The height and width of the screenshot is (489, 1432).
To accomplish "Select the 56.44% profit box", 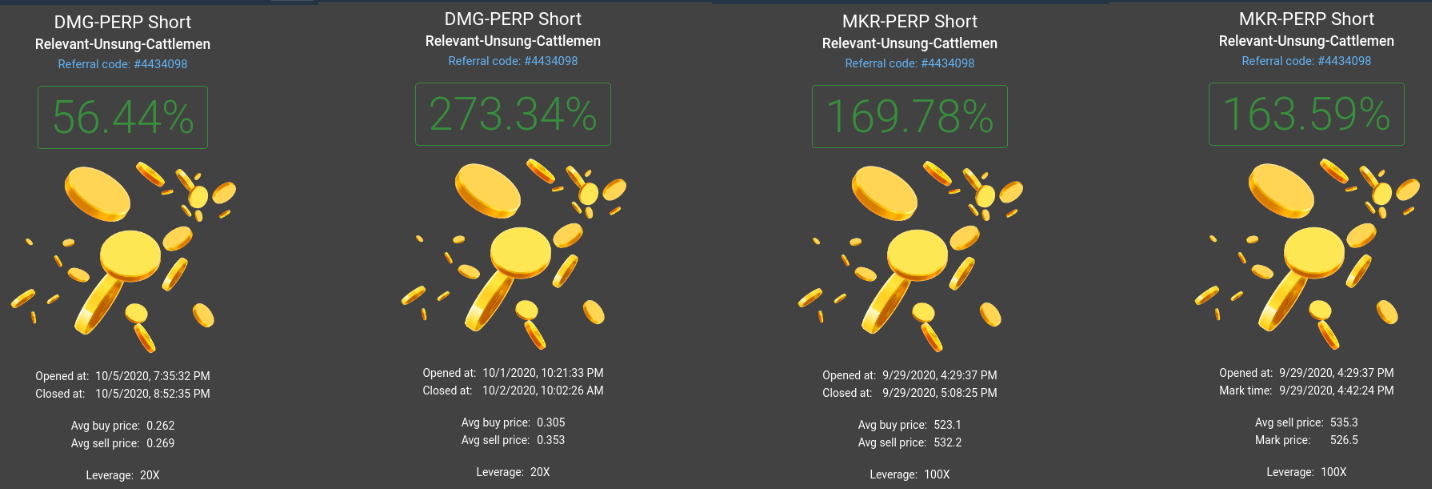I will 123,117.
